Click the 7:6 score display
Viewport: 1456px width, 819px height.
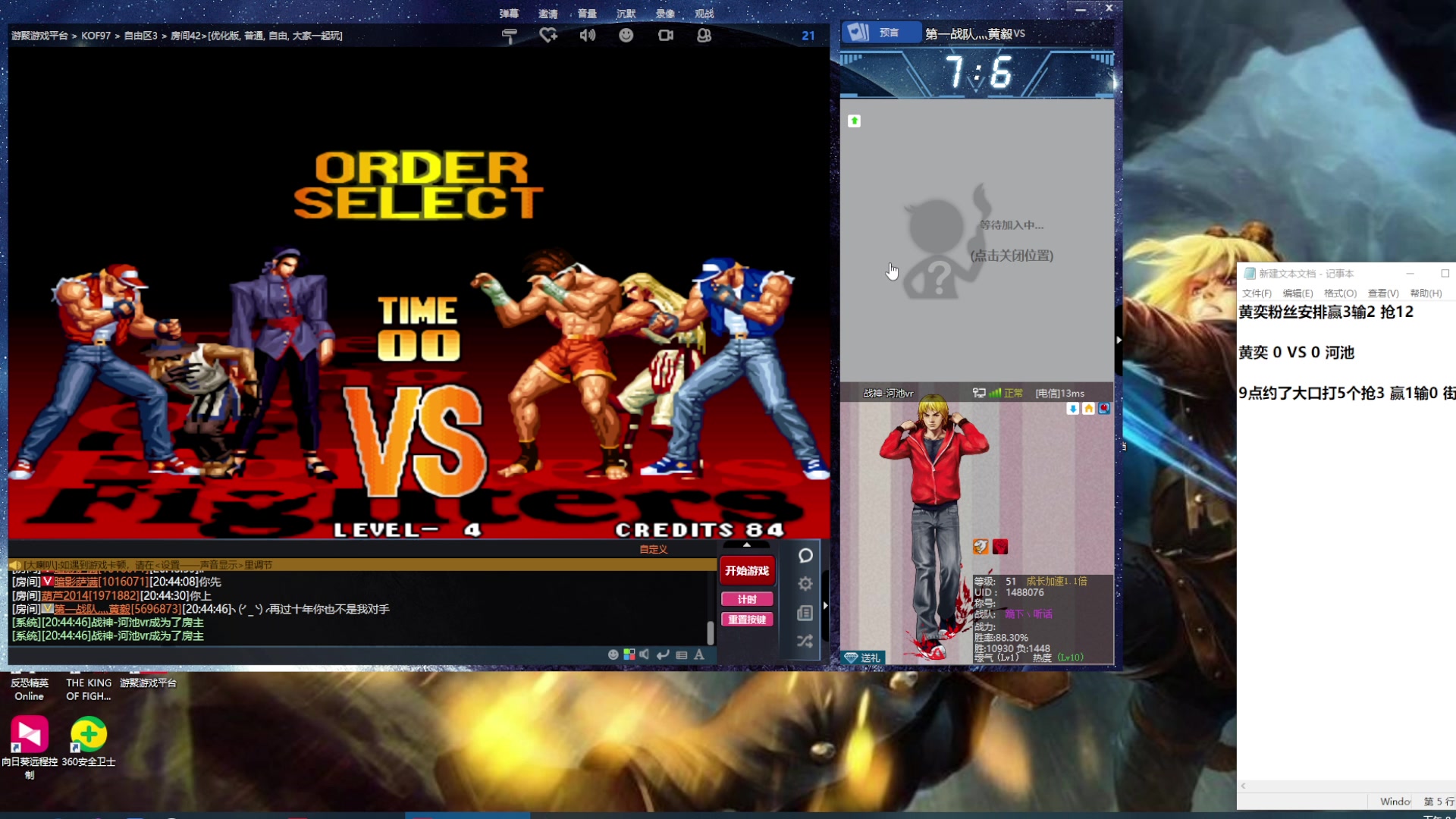(977, 74)
